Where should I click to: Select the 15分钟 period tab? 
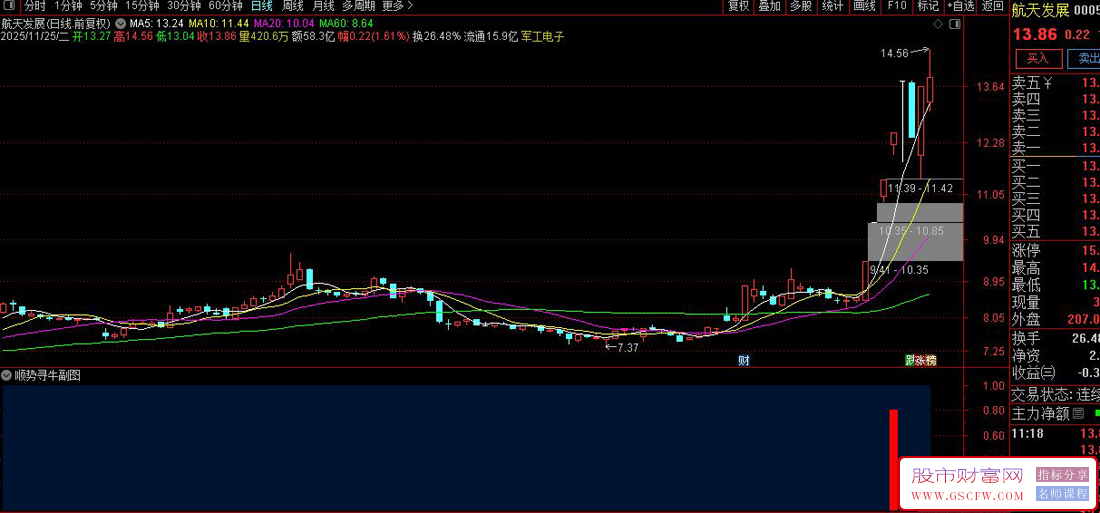[142, 6]
